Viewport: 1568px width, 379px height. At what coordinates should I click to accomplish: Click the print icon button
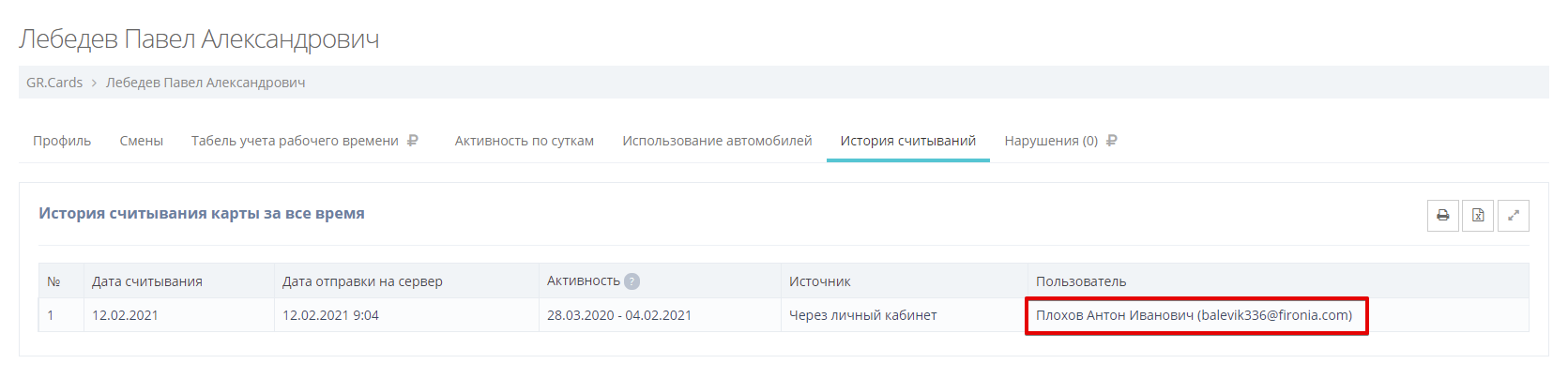1443,216
